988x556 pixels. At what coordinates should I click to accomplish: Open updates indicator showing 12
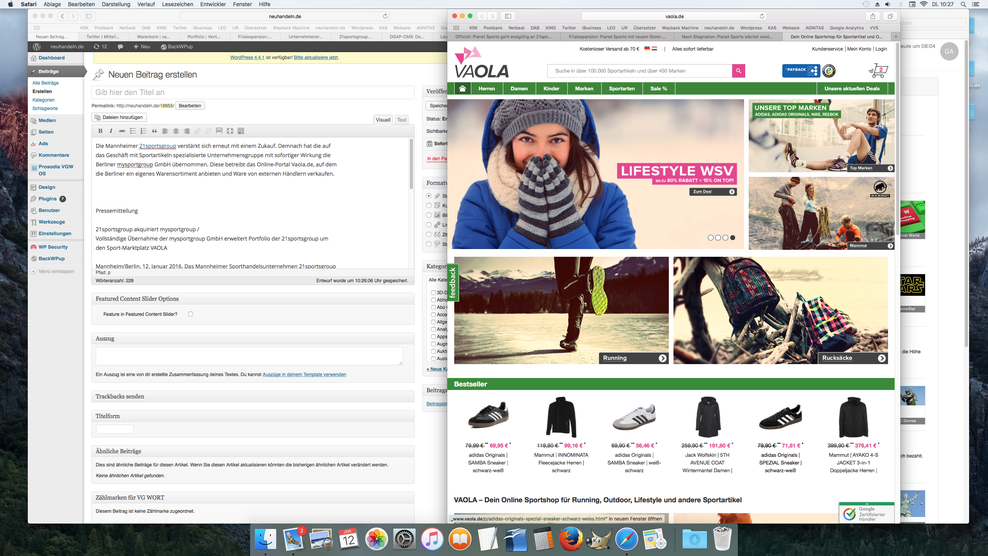pos(100,47)
